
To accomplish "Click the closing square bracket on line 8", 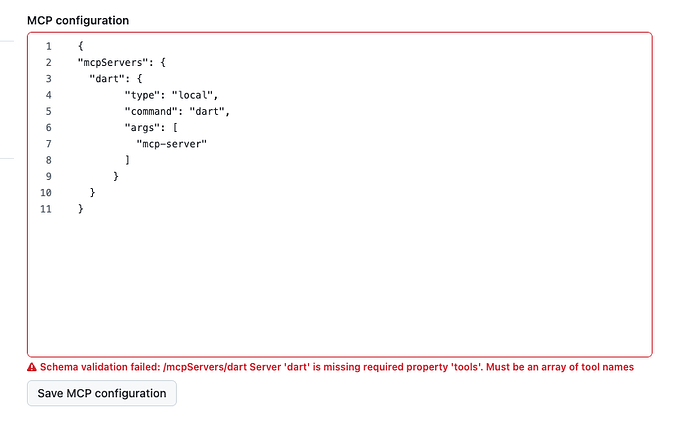I will (x=128, y=160).
